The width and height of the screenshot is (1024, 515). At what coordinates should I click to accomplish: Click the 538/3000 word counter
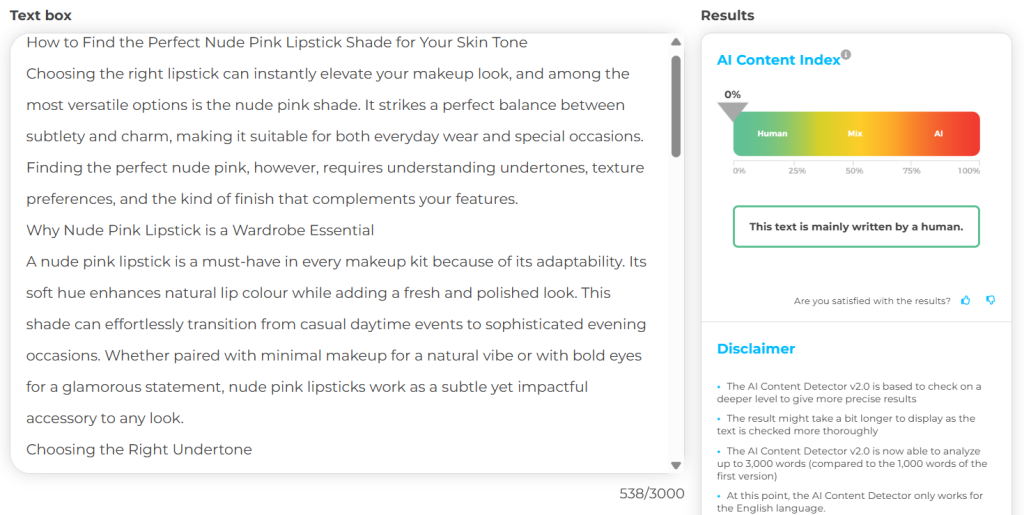point(652,493)
